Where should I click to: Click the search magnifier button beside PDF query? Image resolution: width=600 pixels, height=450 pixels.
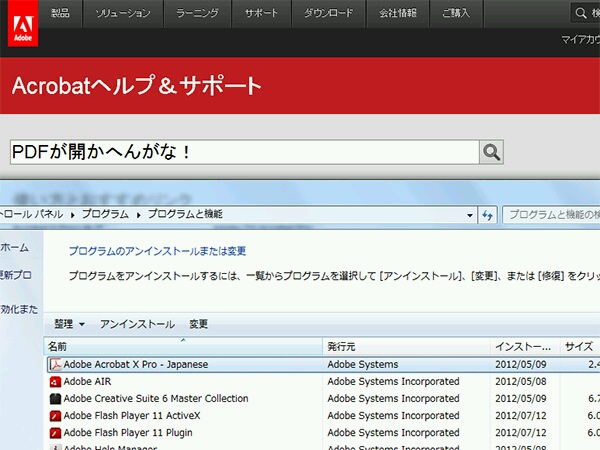[x=491, y=152]
